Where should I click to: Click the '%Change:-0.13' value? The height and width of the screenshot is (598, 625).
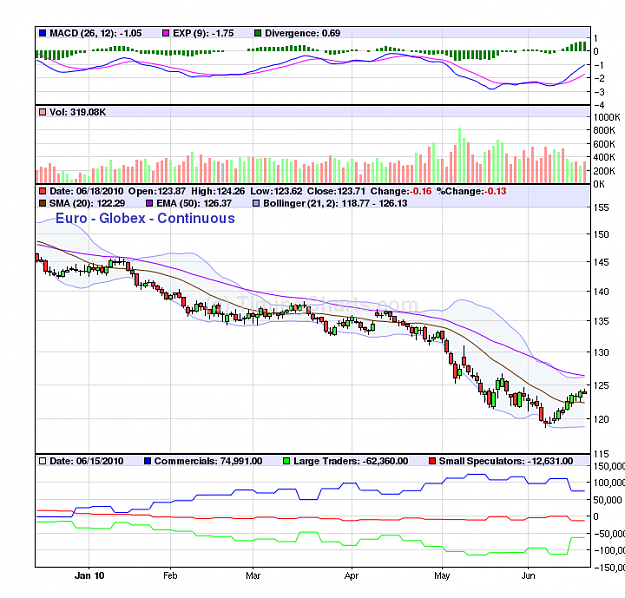tap(472, 191)
